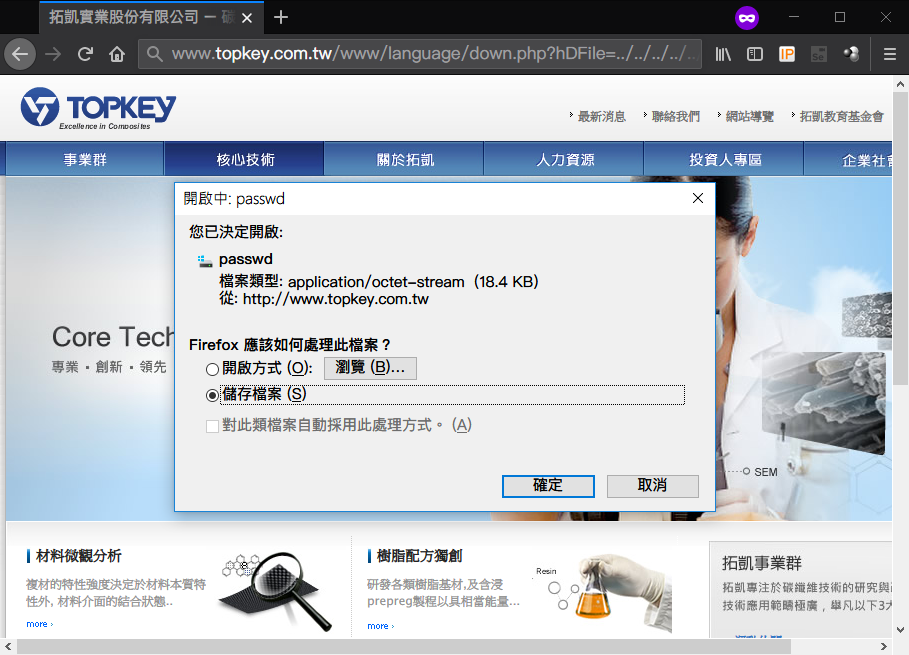Confirm with the 確定 button
Screen dimensions: 909x655
click(x=548, y=486)
